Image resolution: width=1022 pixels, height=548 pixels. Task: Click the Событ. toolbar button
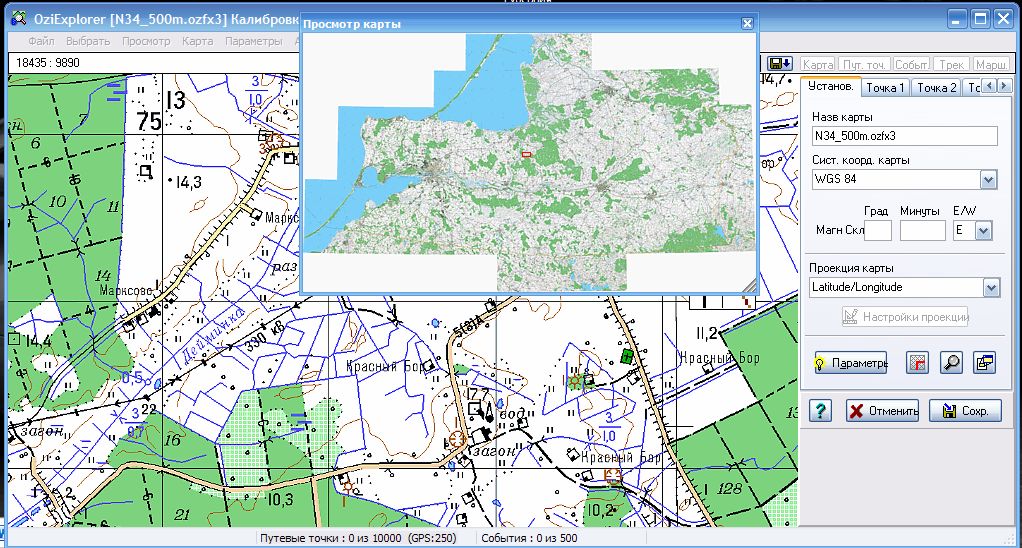coord(911,65)
